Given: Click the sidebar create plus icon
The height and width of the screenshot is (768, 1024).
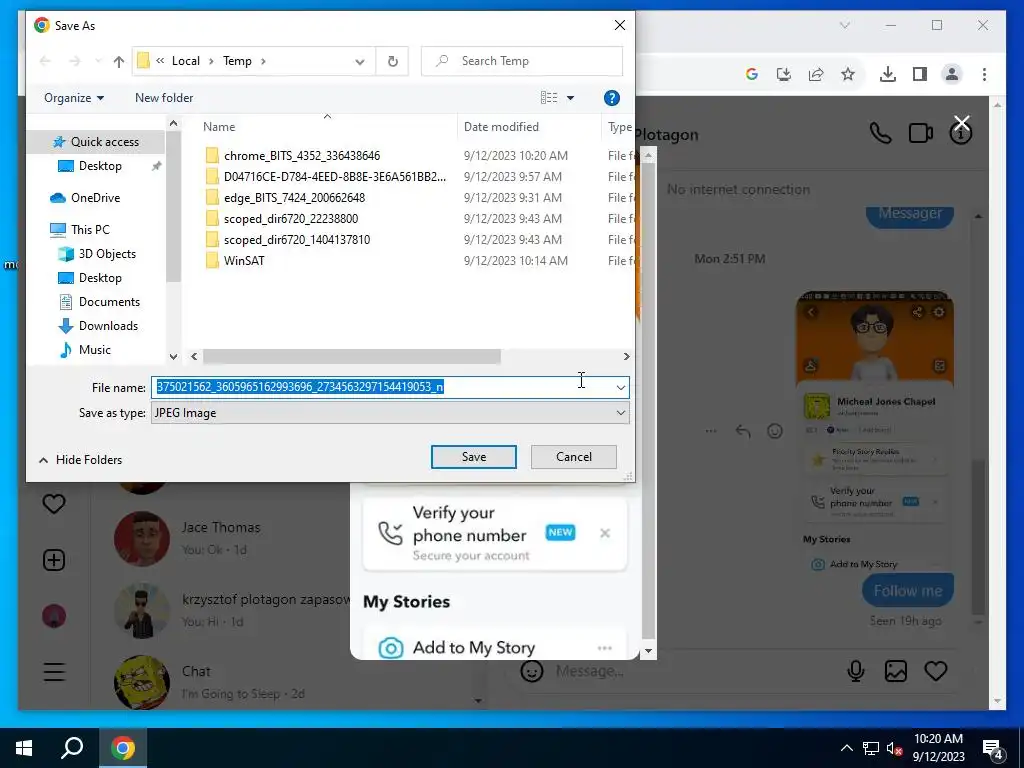Looking at the screenshot, I should (54, 560).
